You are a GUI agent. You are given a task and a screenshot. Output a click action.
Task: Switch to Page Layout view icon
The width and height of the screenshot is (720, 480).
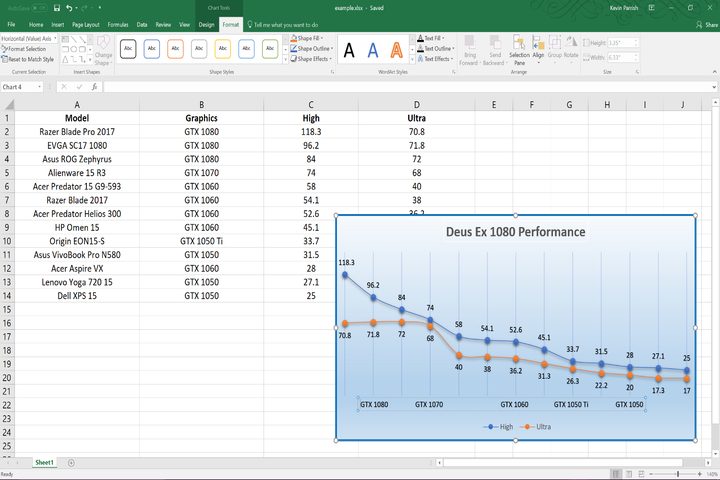(x=629, y=474)
